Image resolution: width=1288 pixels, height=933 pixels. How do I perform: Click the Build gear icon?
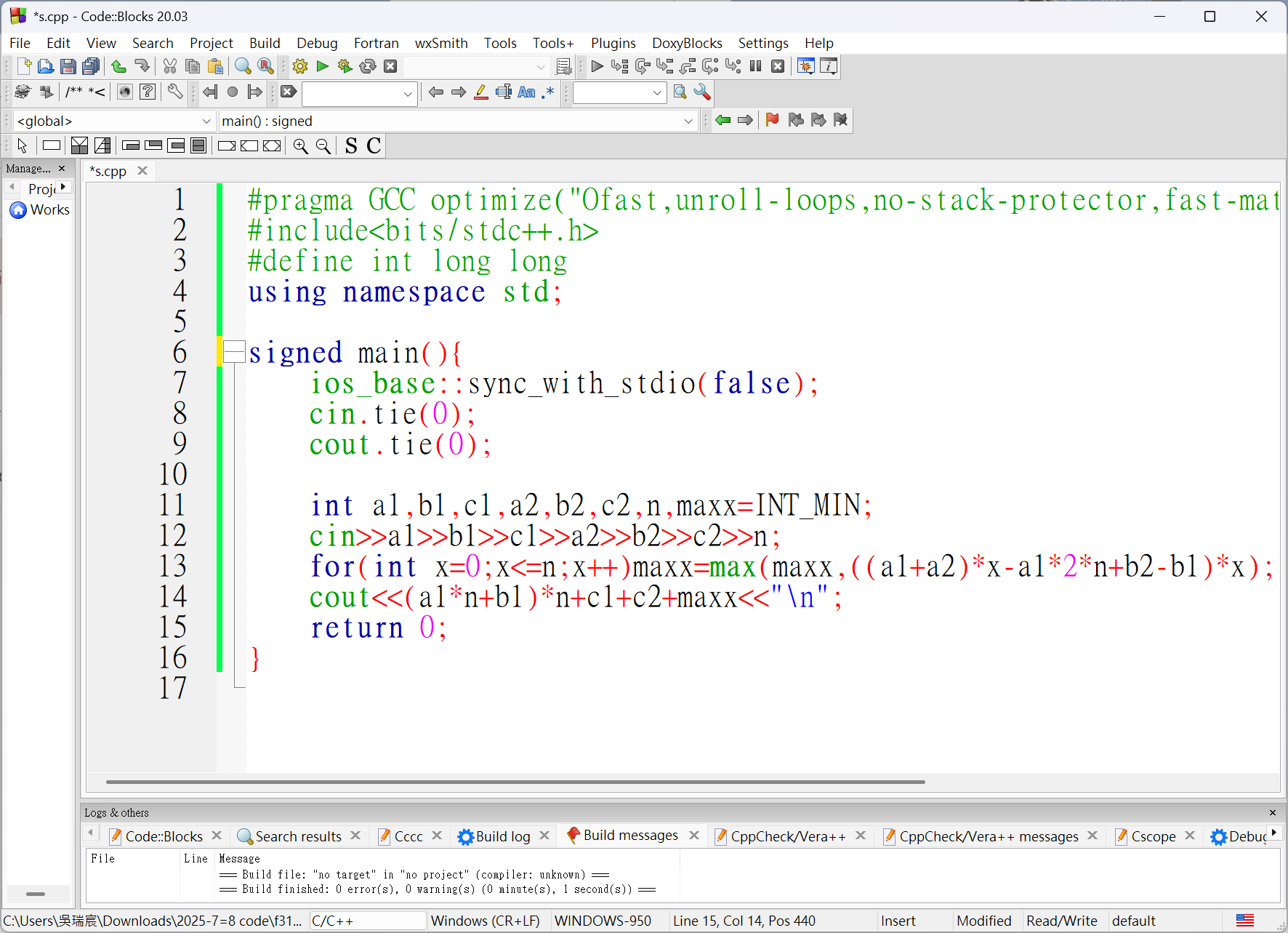pyautogui.click(x=299, y=67)
